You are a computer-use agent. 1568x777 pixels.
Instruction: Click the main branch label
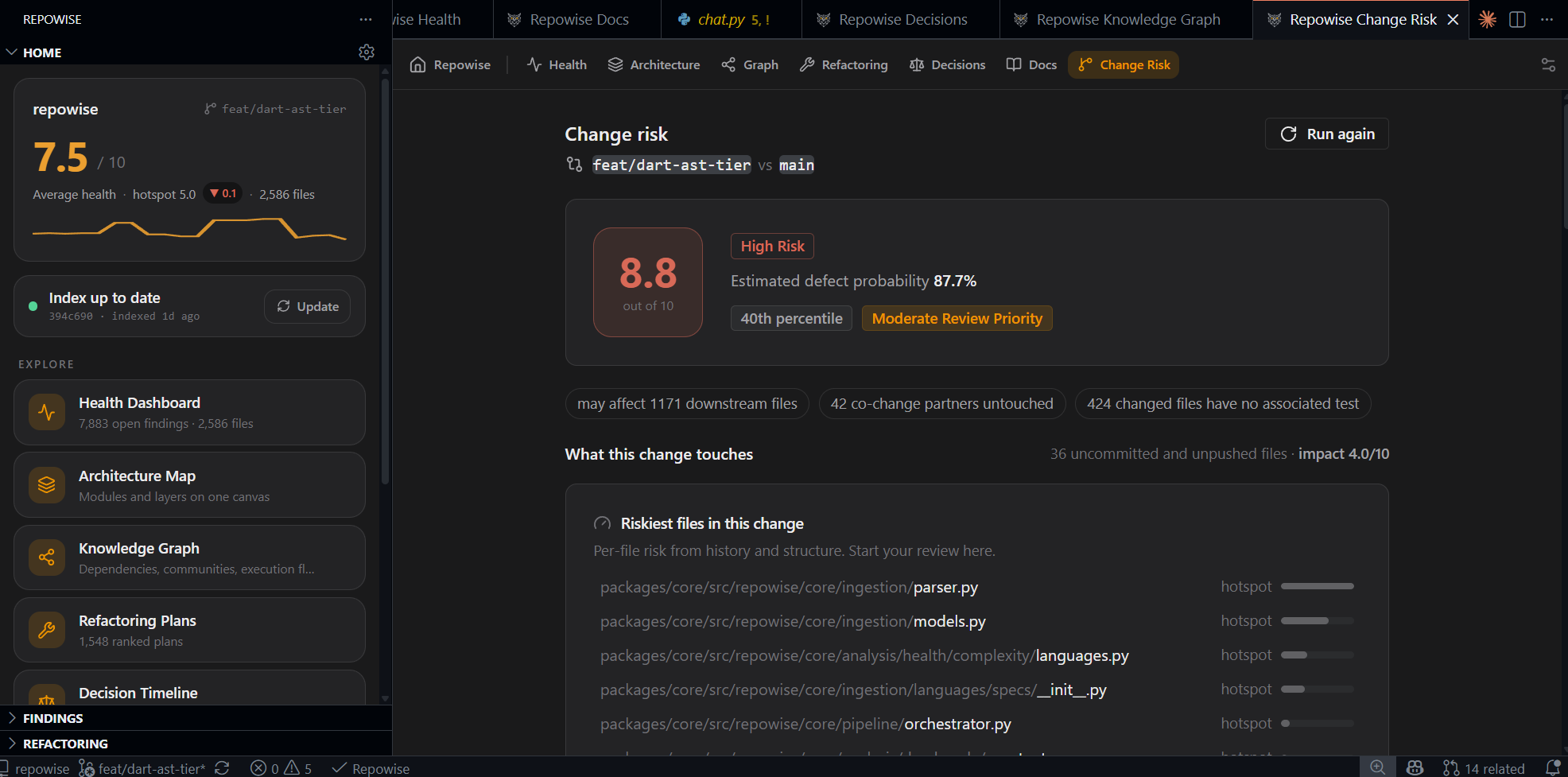point(796,165)
